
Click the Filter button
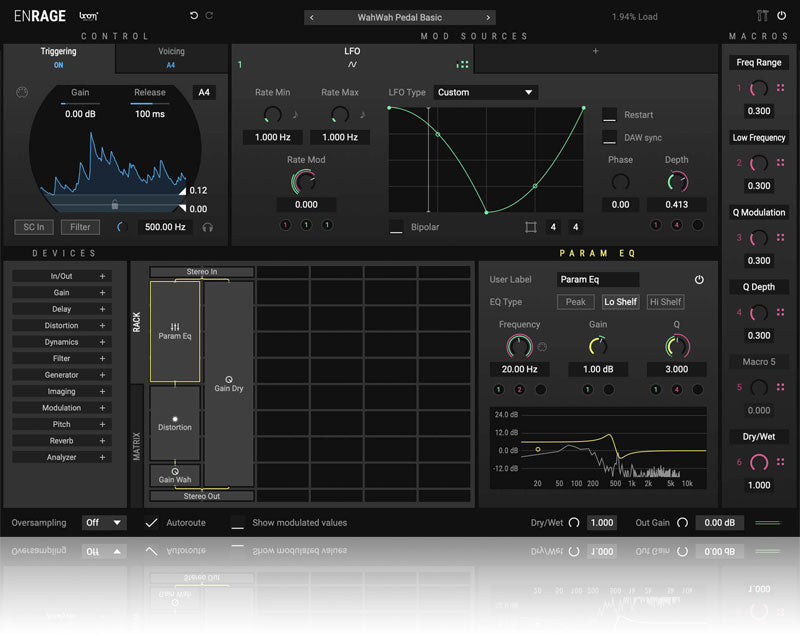[80, 227]
